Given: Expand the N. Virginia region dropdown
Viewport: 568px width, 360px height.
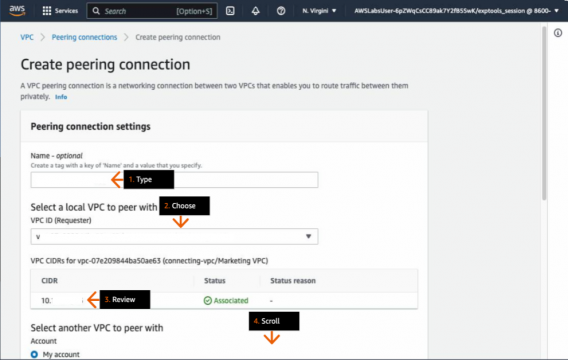Looking at the screenshot, I should pos(319,11).
